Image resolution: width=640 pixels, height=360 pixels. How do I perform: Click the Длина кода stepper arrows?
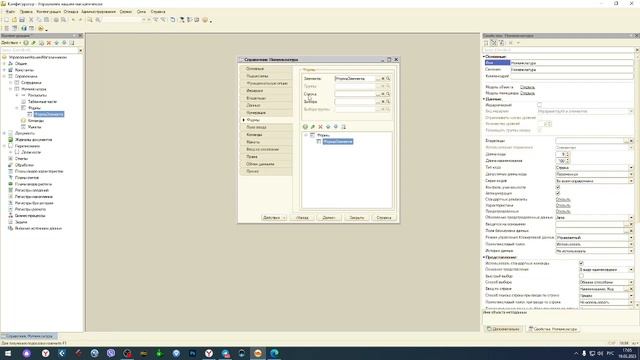(x=568, y=155)
